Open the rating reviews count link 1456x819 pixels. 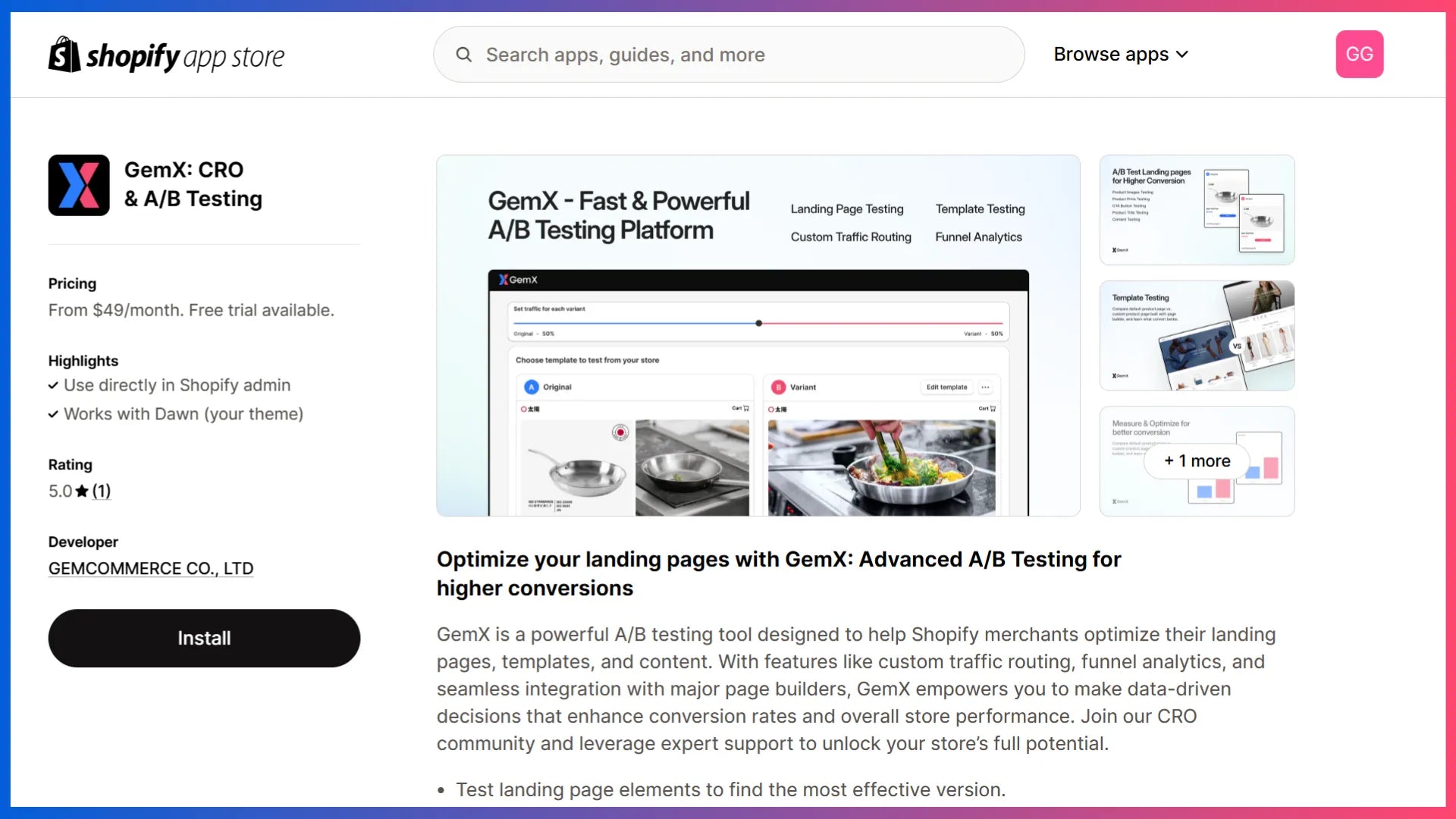coord(102,491)
